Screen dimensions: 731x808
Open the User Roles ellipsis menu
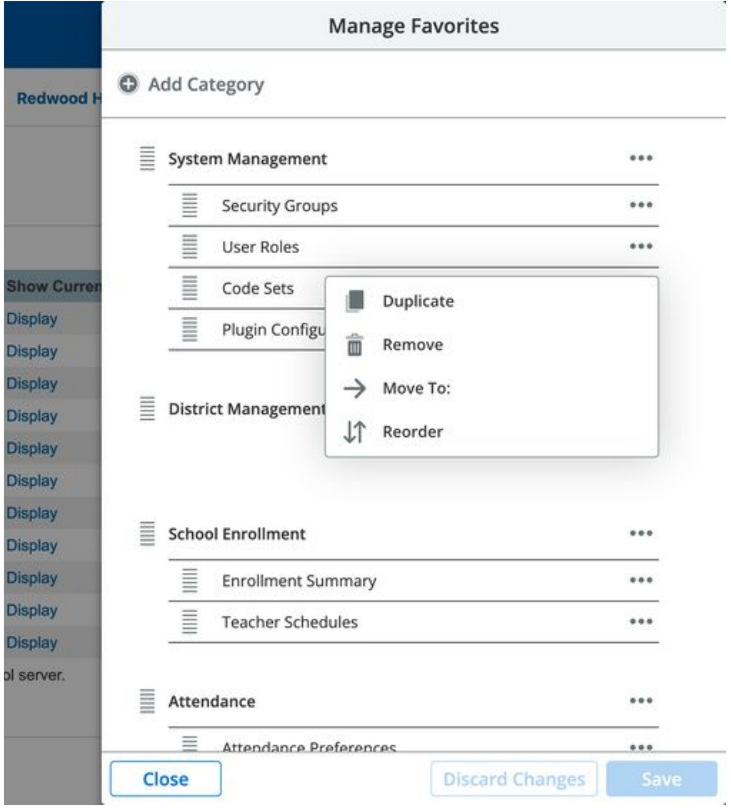640,247
